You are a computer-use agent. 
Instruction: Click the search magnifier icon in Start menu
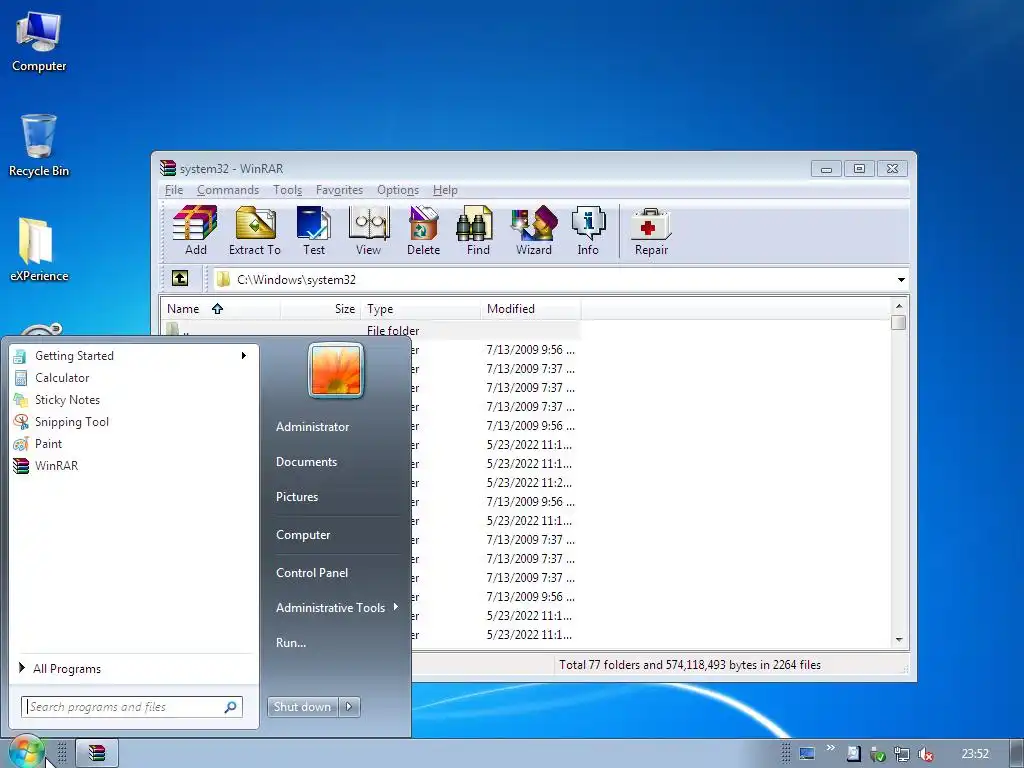coord(231,707)
